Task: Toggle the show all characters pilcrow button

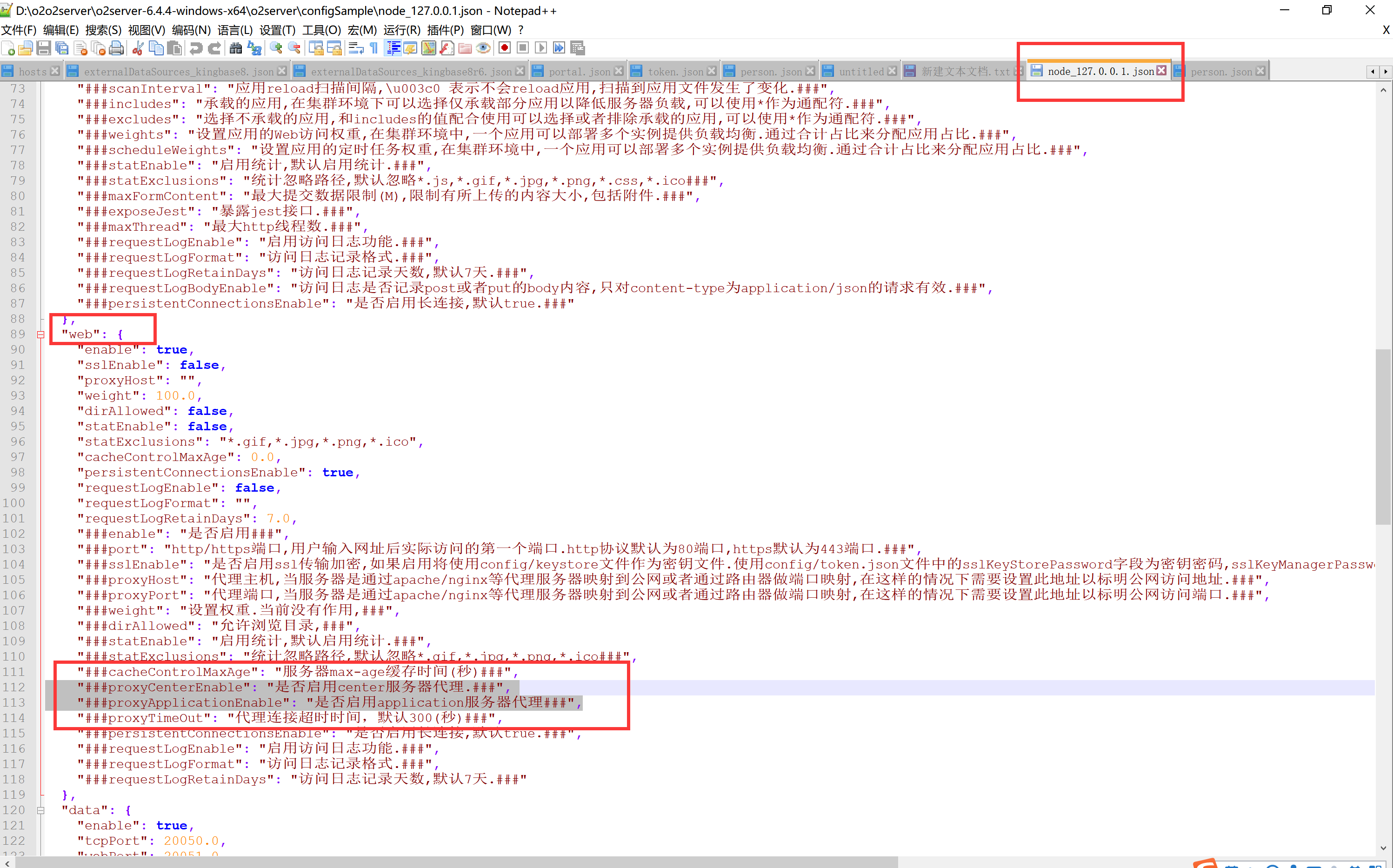Action: coord(374,48)
